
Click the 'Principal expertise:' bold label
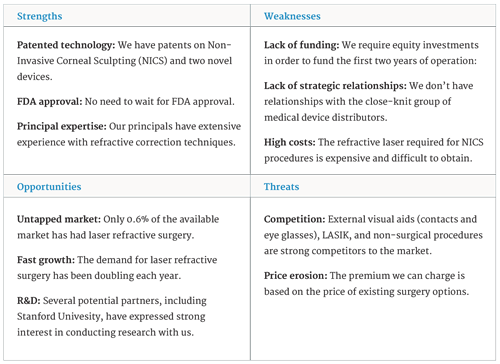click(62, 126)
